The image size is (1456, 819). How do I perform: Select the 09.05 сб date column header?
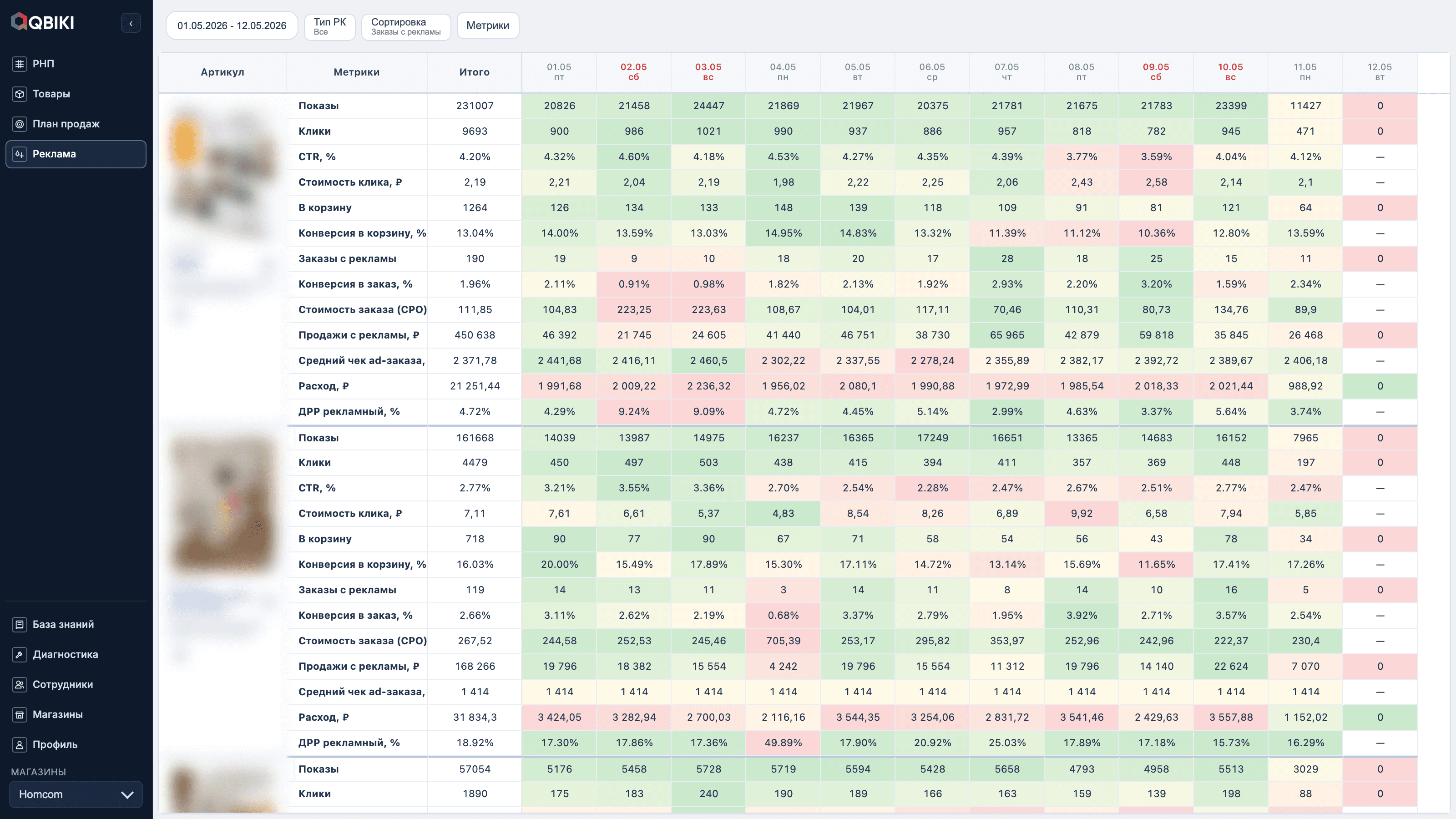pos(1156,72)
